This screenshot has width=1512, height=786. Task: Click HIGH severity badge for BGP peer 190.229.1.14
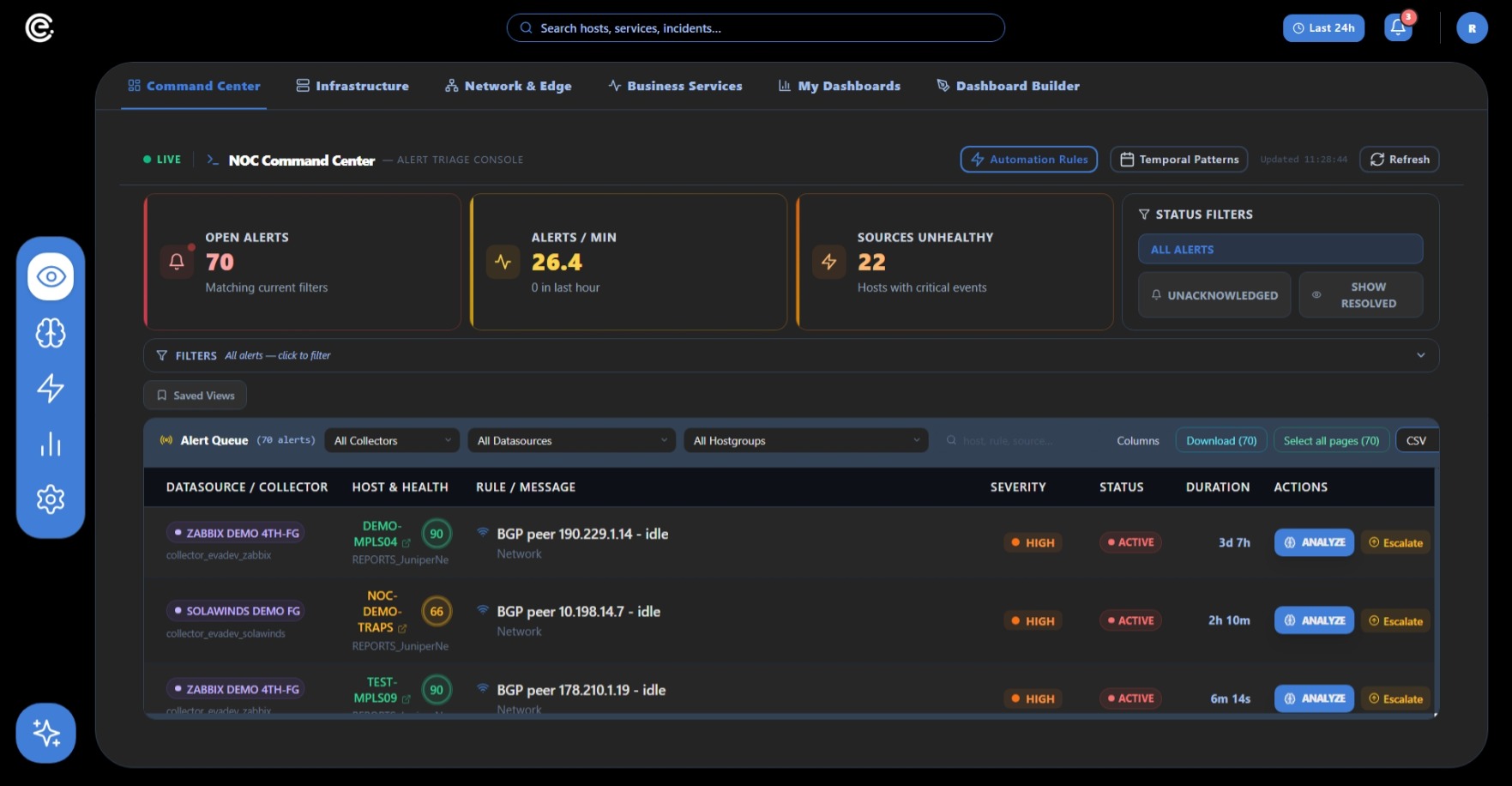pyautogui.click(x=1033, y=542)
